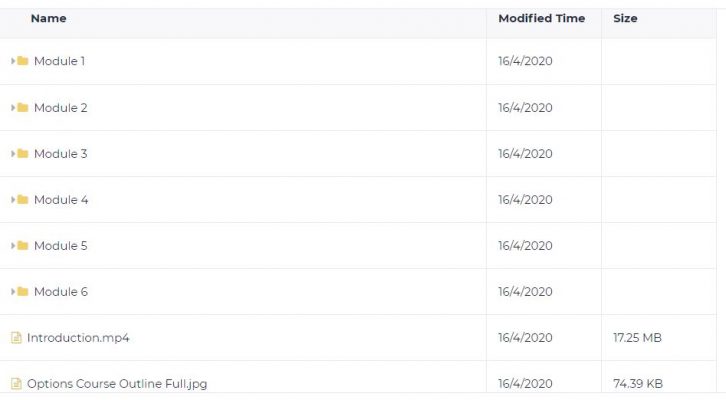
Task: Sort by the Size column header
Action: [625, 19]
